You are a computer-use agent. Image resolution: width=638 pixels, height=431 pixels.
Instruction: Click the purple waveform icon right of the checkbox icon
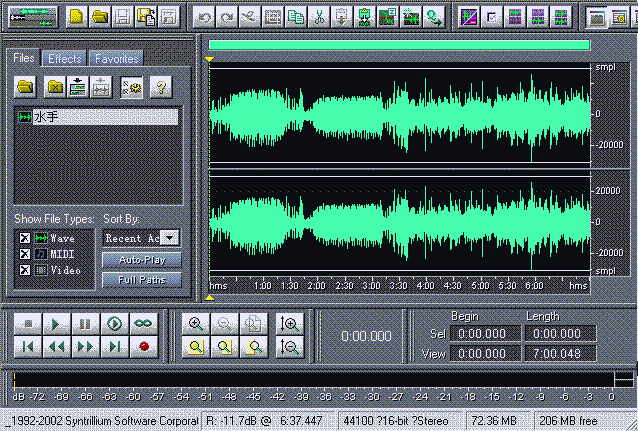click(x=515, y=17)
